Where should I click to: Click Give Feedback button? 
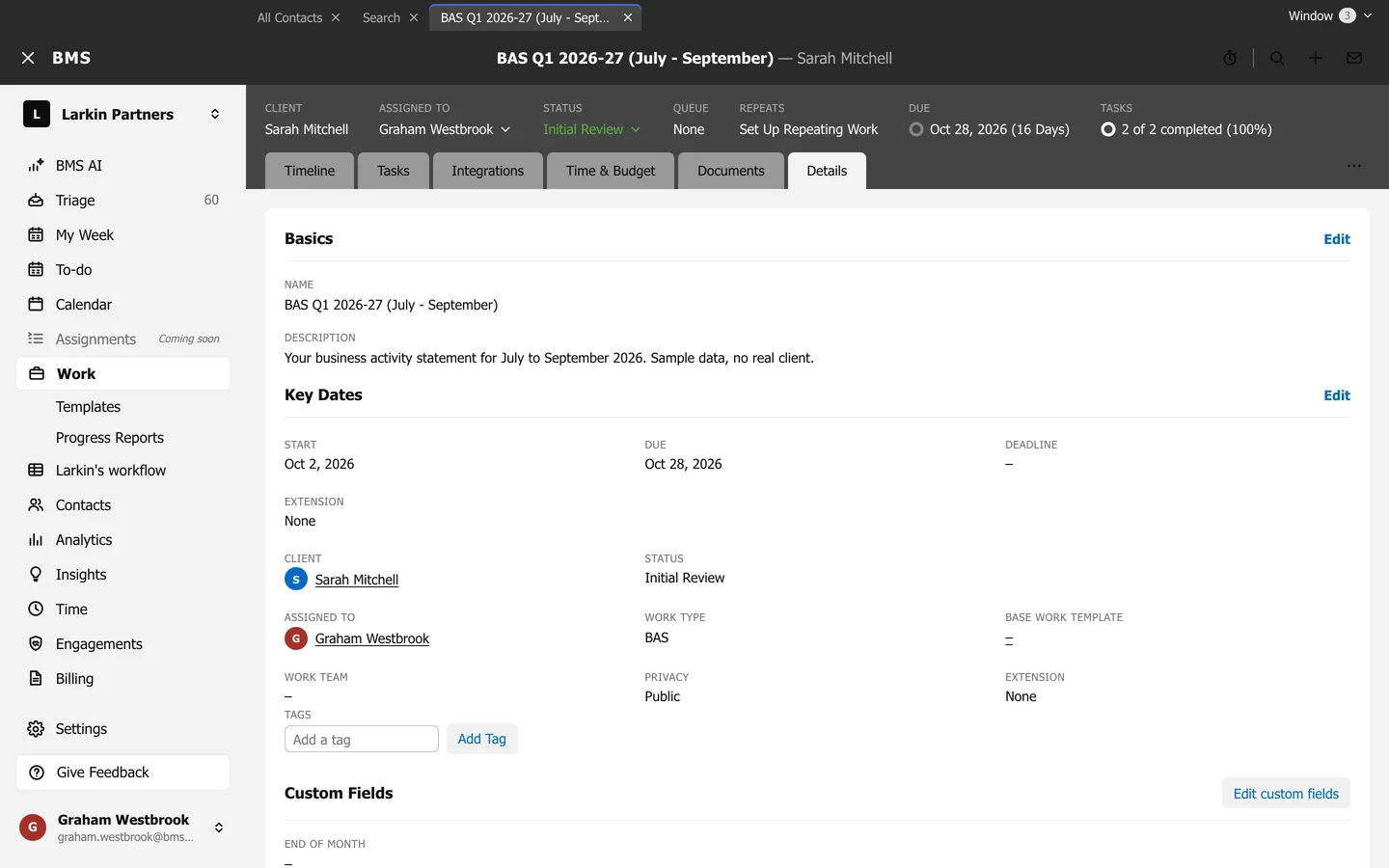[x=123, y=773]
